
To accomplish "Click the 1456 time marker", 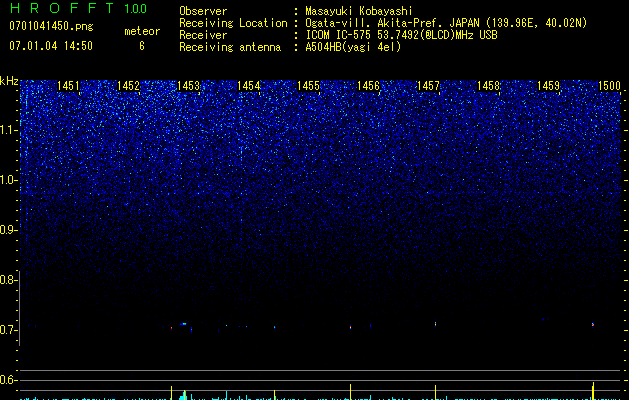I will point(368,86).
